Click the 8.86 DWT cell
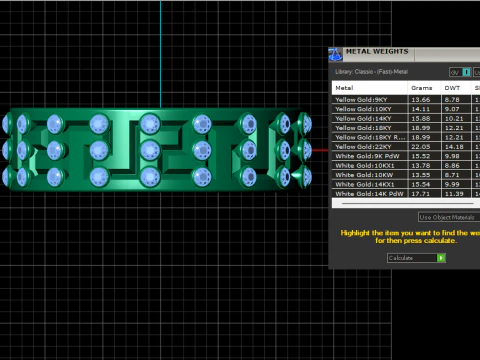 tap(456, 165)
